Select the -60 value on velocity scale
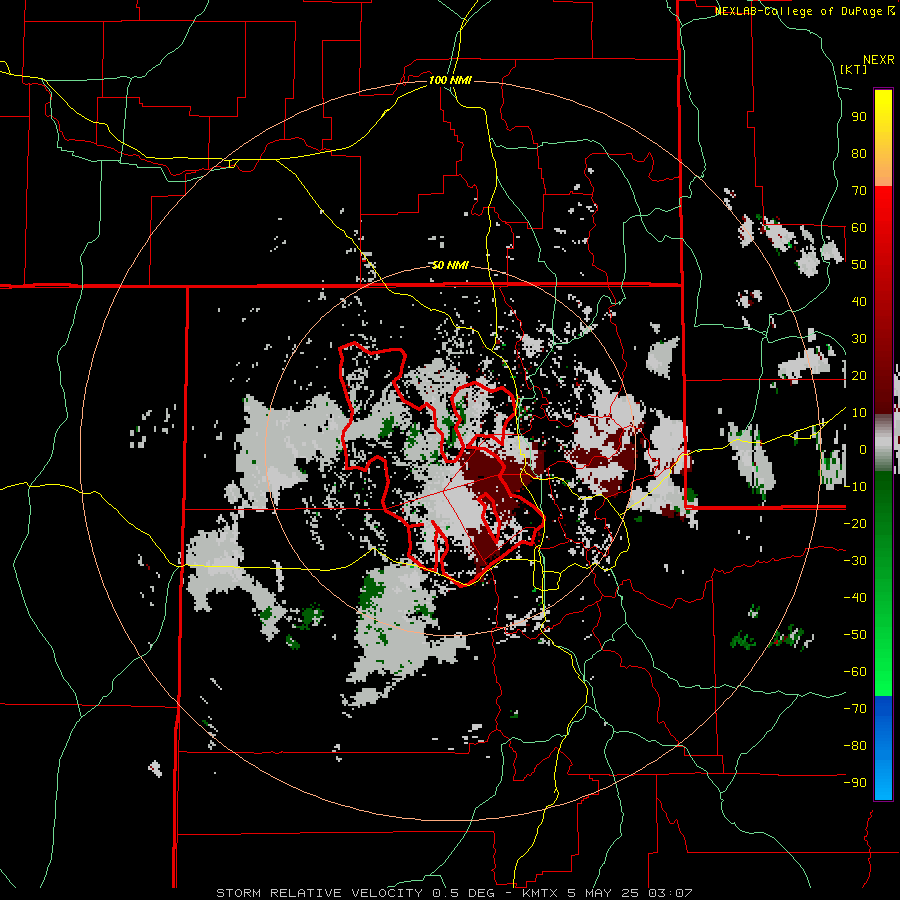Screen dimensions: 900x900 (855, 672)
